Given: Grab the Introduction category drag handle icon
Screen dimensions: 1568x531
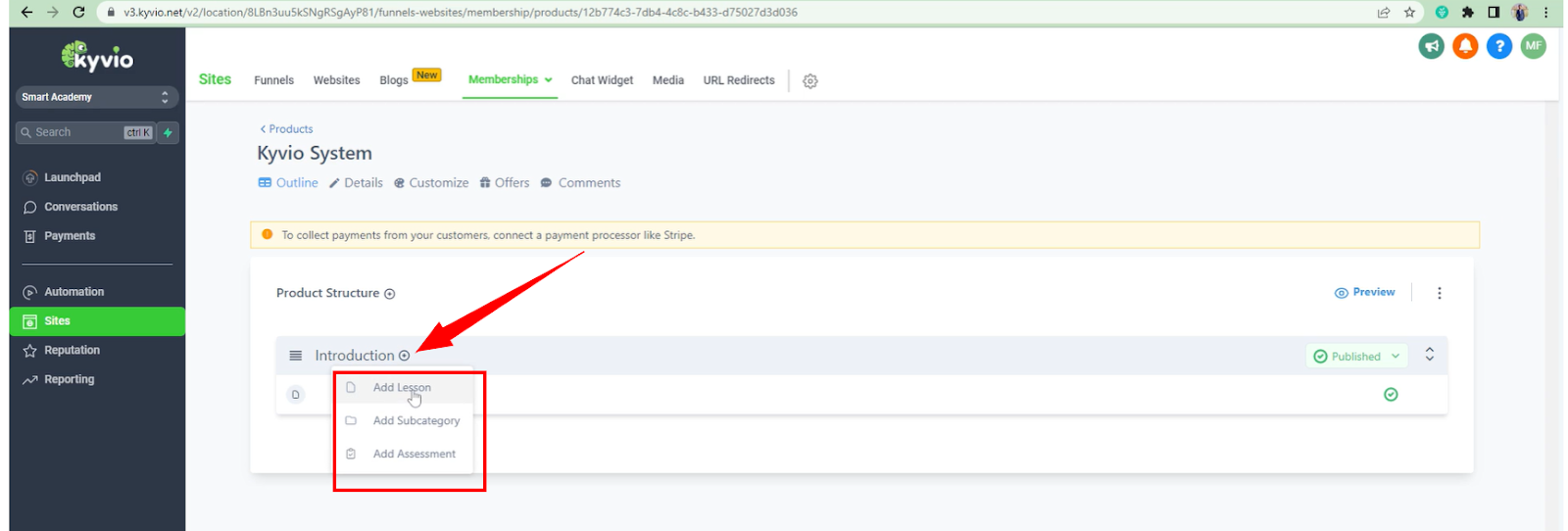Looking at the screenshot, I should coord(295,356).
